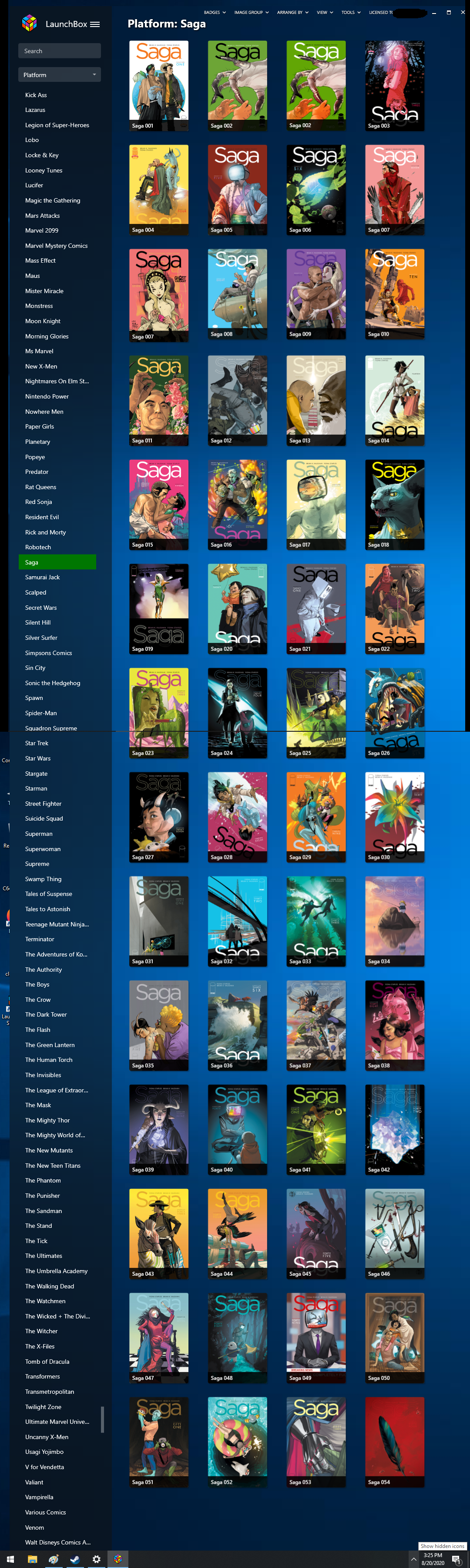470x1568 pixels.
Task: Open the Windows notification center
Action: 456,1559
